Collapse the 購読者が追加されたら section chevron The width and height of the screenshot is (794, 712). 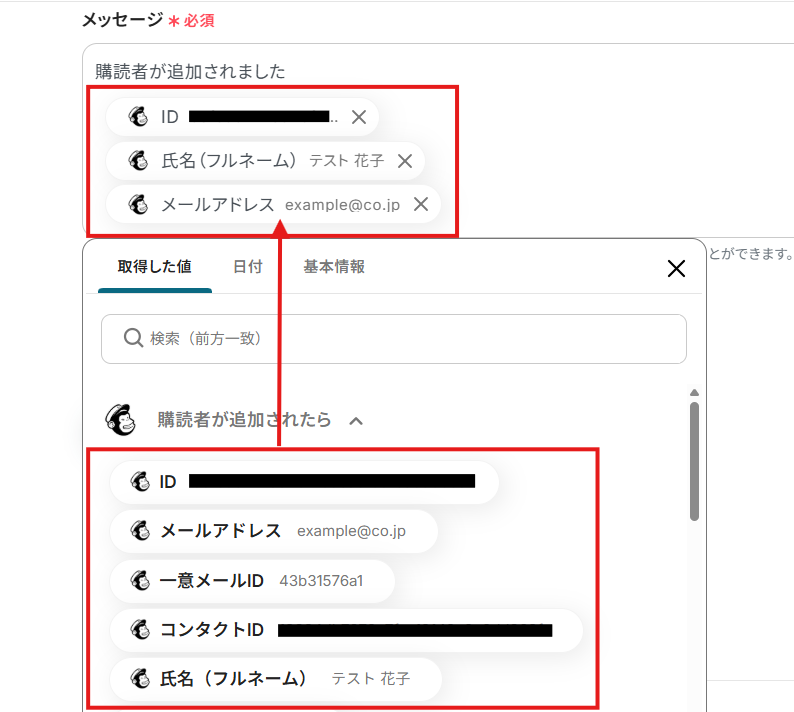point(356,421)
